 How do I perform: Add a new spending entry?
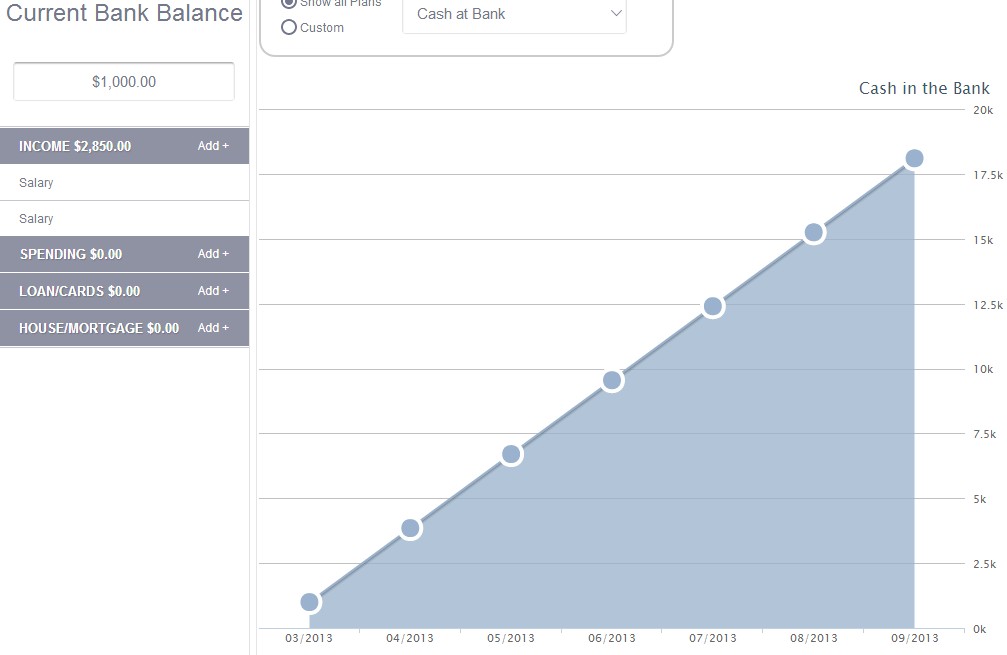tap(213, 254)
